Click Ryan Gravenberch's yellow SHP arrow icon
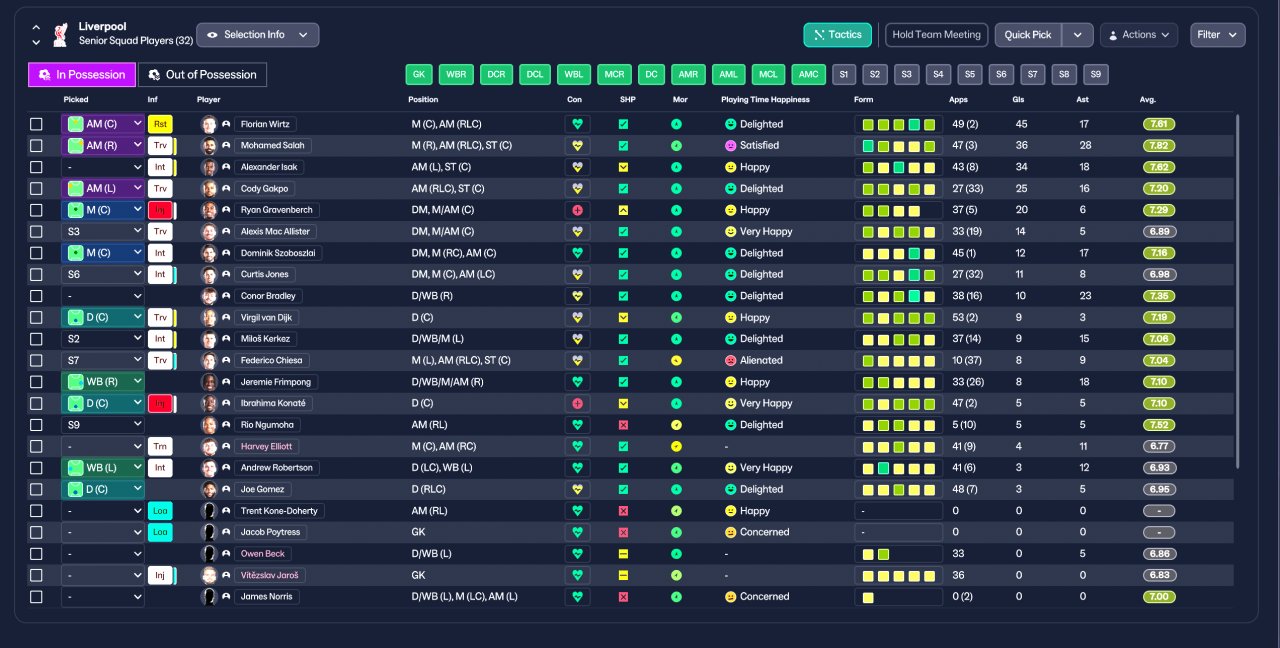1280x648 pixels. click(x=623, y=210)
